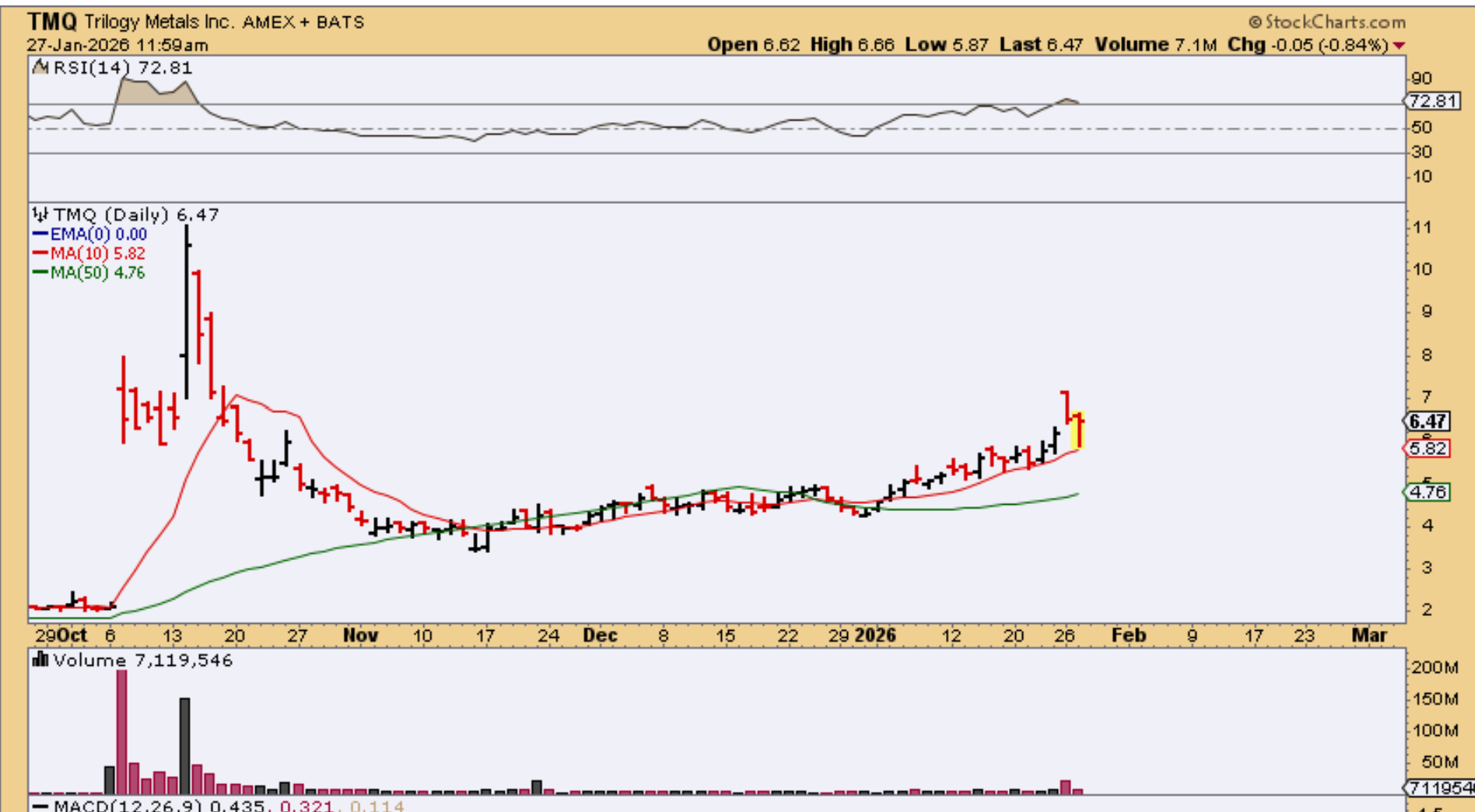The image size is (1475, 812).
Task: Click the 72.81 RSI value tag on right axis
Action: point(1431,101)
